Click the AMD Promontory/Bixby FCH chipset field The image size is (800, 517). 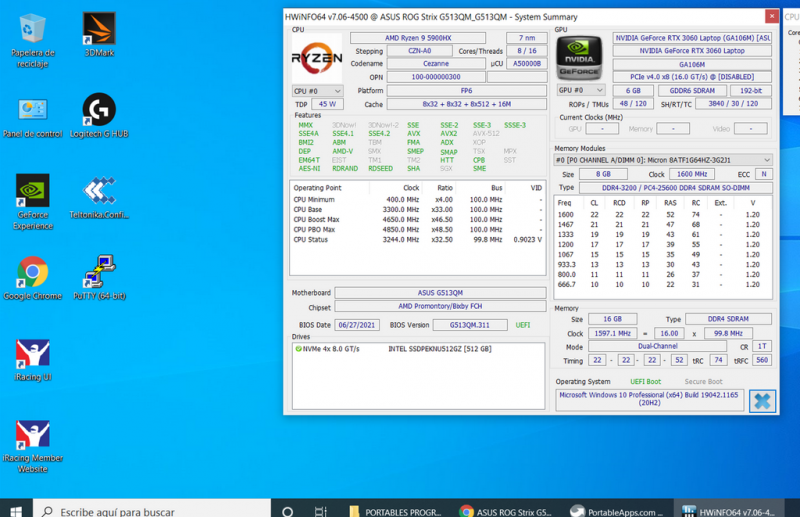pos(440,306)
